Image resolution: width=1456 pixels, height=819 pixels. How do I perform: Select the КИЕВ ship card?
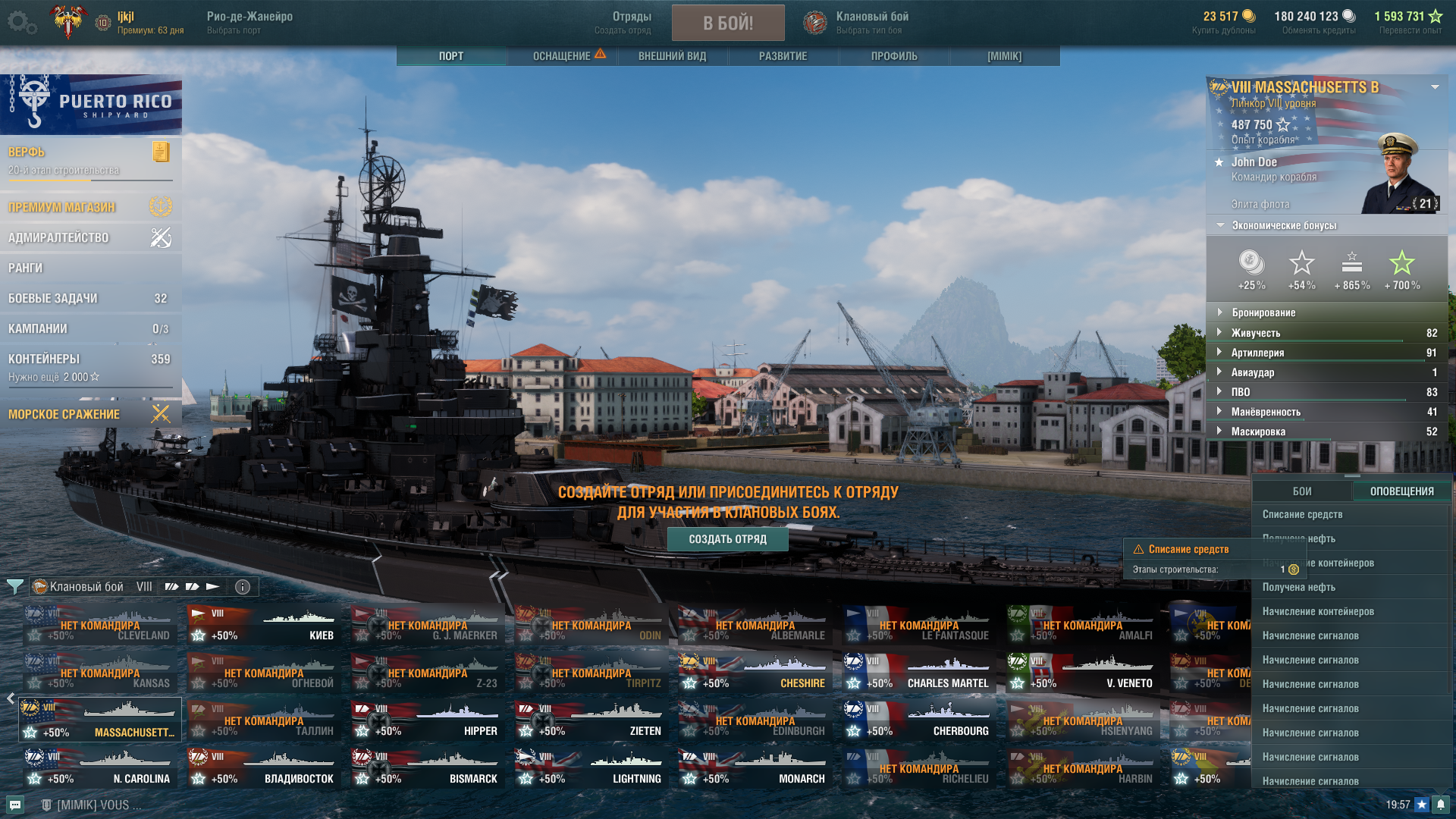coord(262,624)
